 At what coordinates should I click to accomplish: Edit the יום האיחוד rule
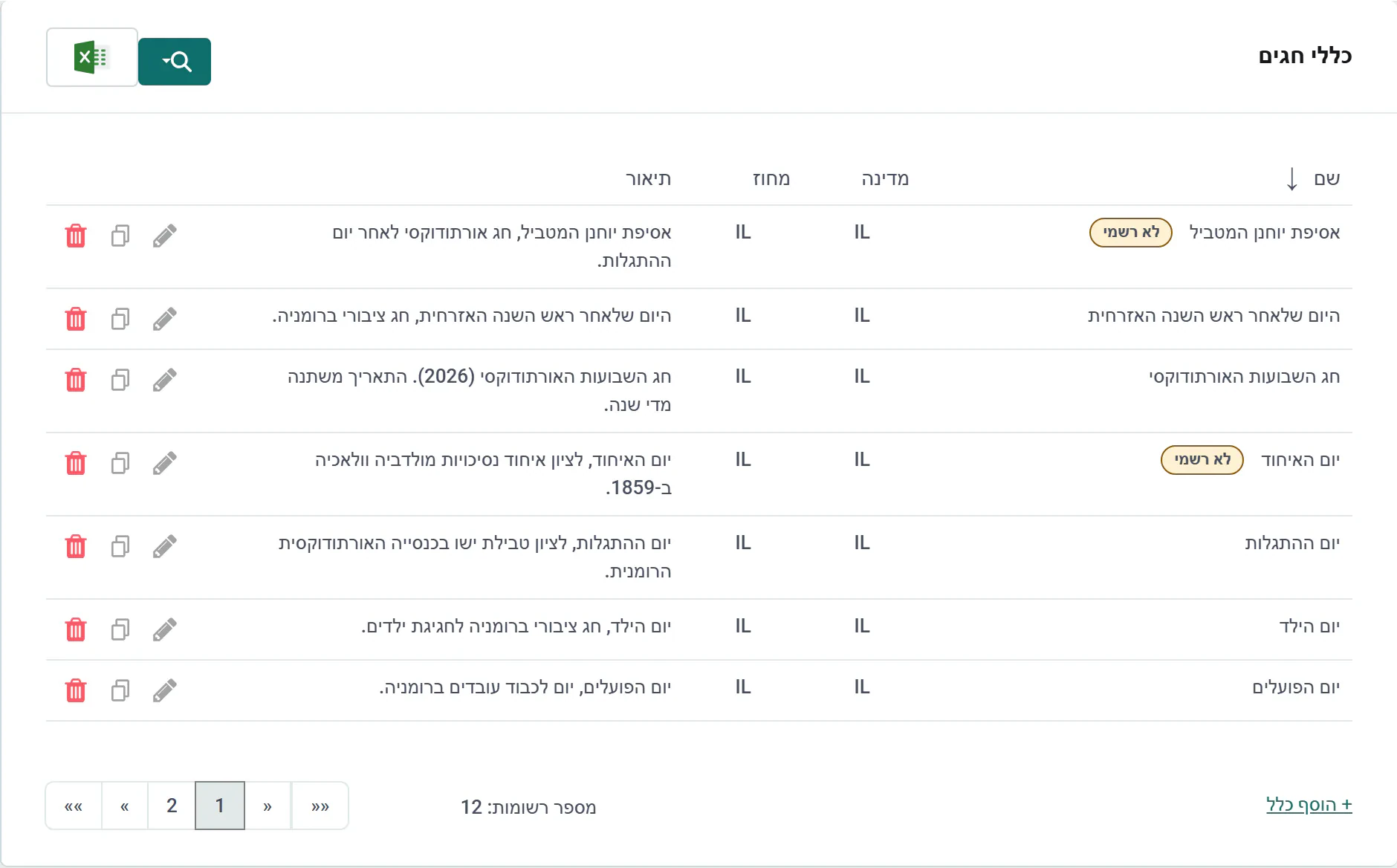(x=165, y=463)
